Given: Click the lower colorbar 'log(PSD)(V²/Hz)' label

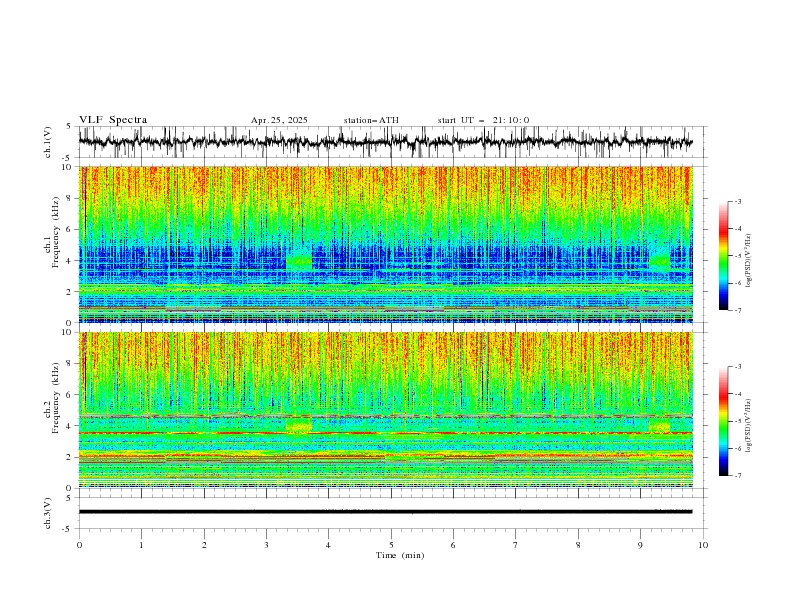Looking at the screenshot, I should (748, 426).
